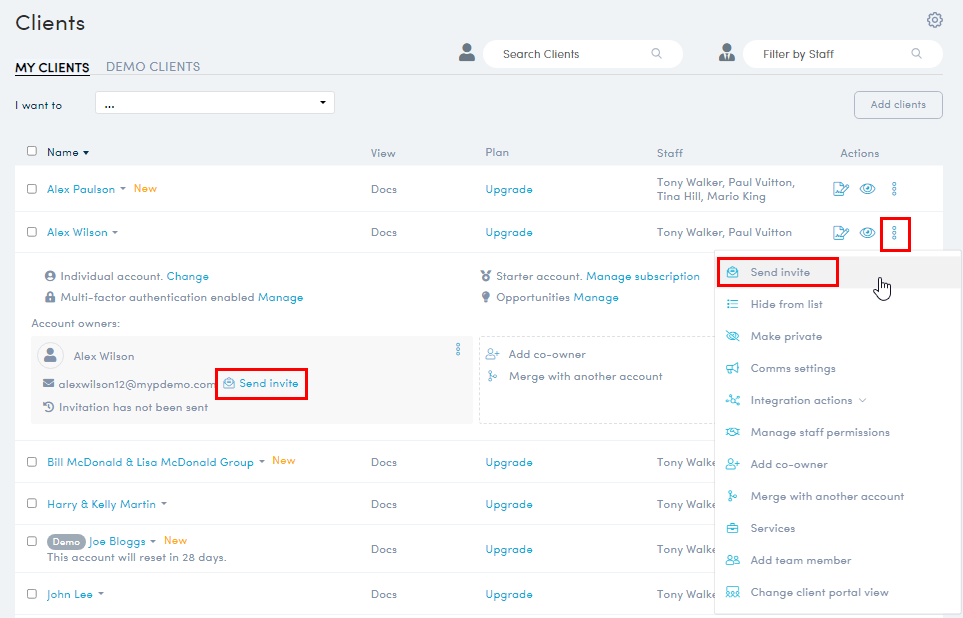Image resolution: width=963 pixels, height=618 pixels.
Task: Switch to the Demo Clients tab
Action: [x=153, y=67]
